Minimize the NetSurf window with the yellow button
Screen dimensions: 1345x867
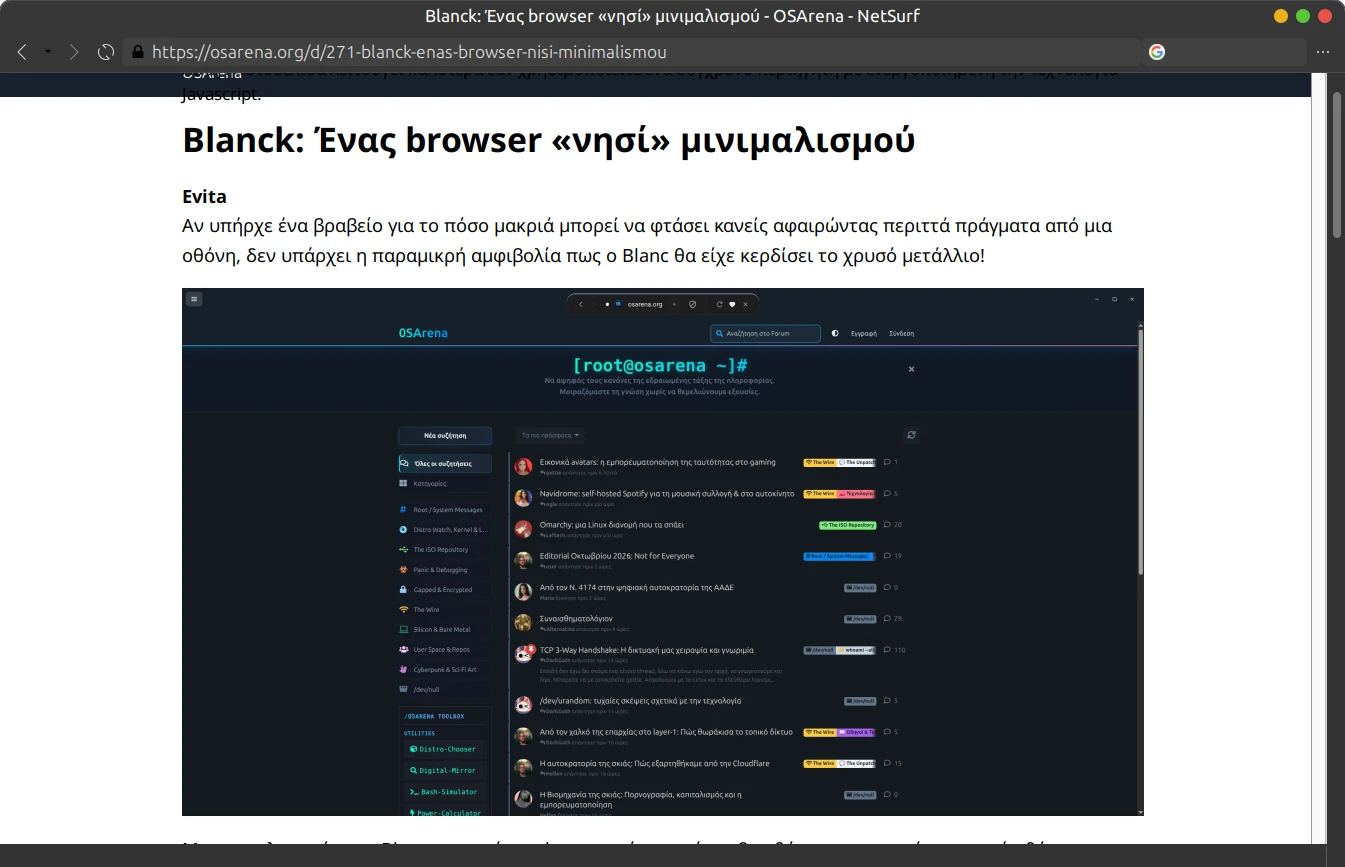click(1281, 16)
